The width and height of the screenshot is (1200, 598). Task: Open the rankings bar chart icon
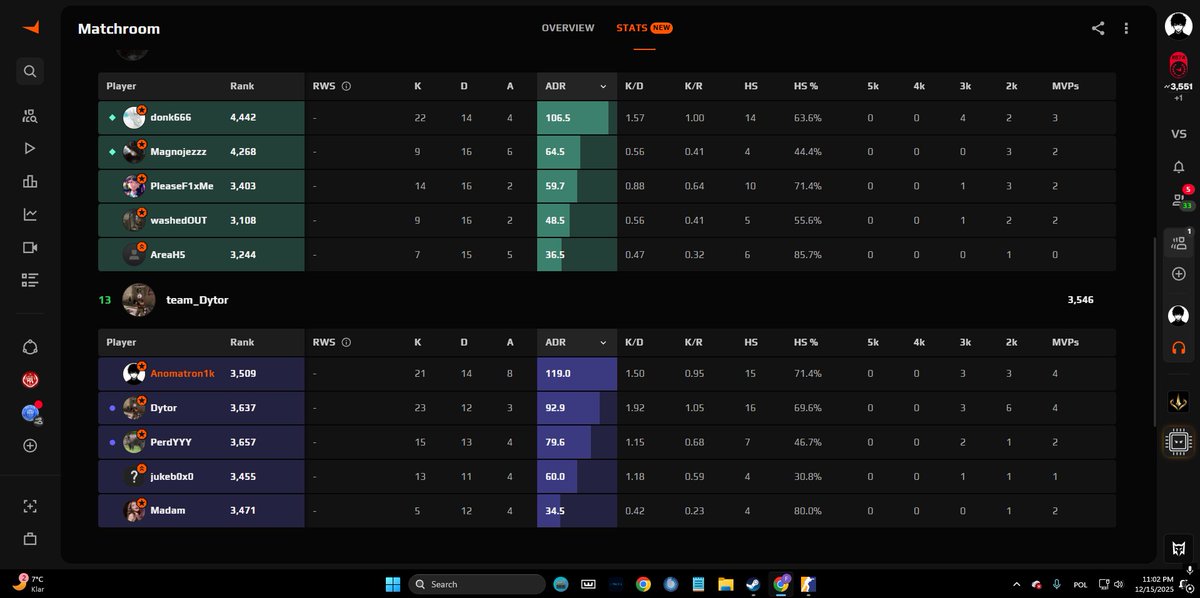click(30, 182)
